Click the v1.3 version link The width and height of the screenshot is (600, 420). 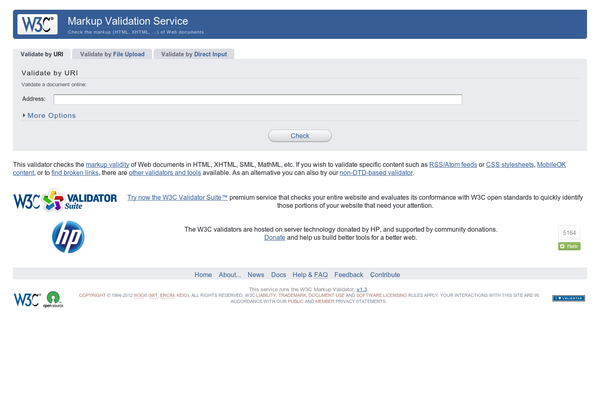362,290
